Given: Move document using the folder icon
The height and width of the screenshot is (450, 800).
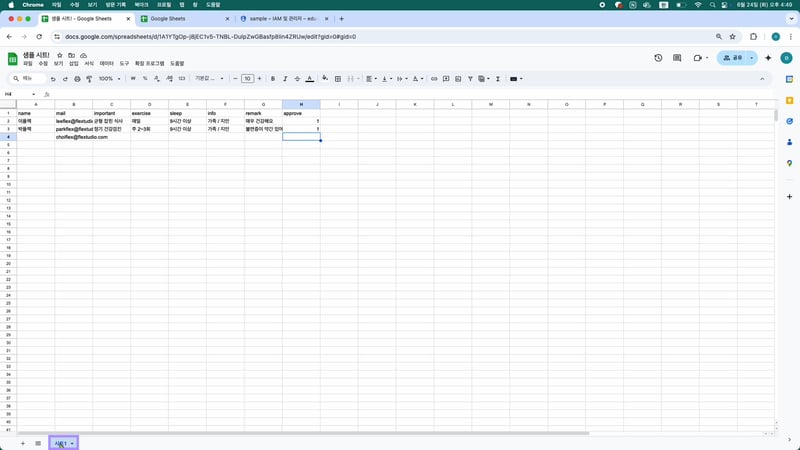Looking at the screenshot, I should point(71,55).
